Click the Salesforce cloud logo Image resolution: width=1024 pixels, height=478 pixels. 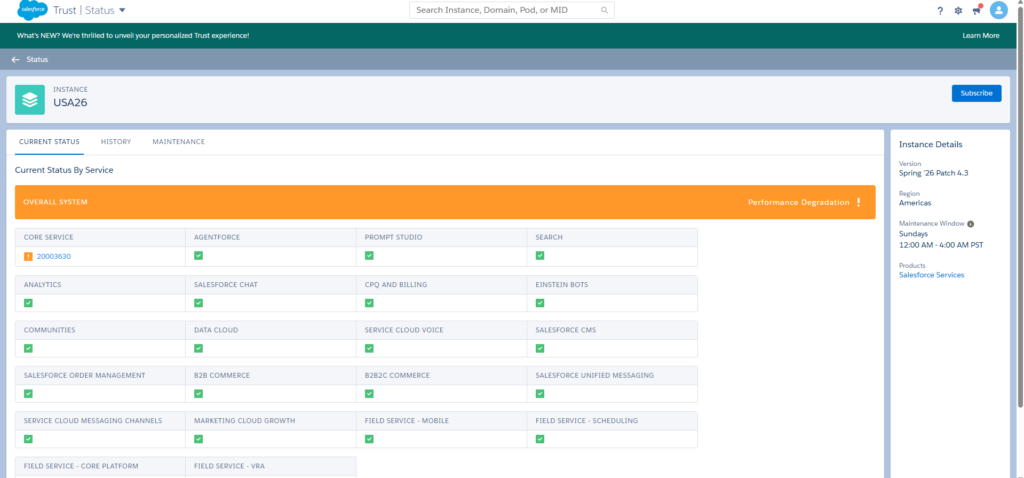(33, 10)
